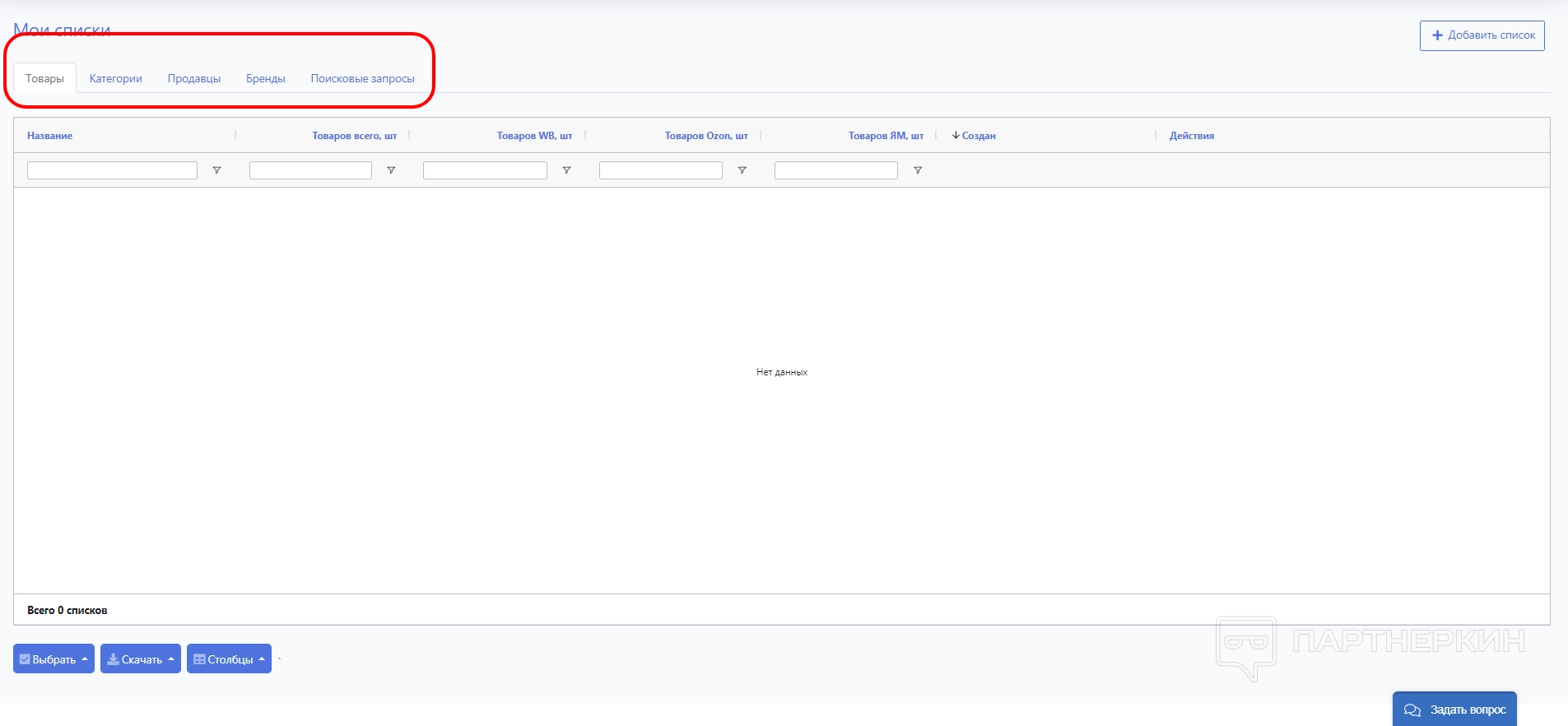Switch to the Продавцы tab
This screenshot has width=1568, height=726.
coord(194,78)
